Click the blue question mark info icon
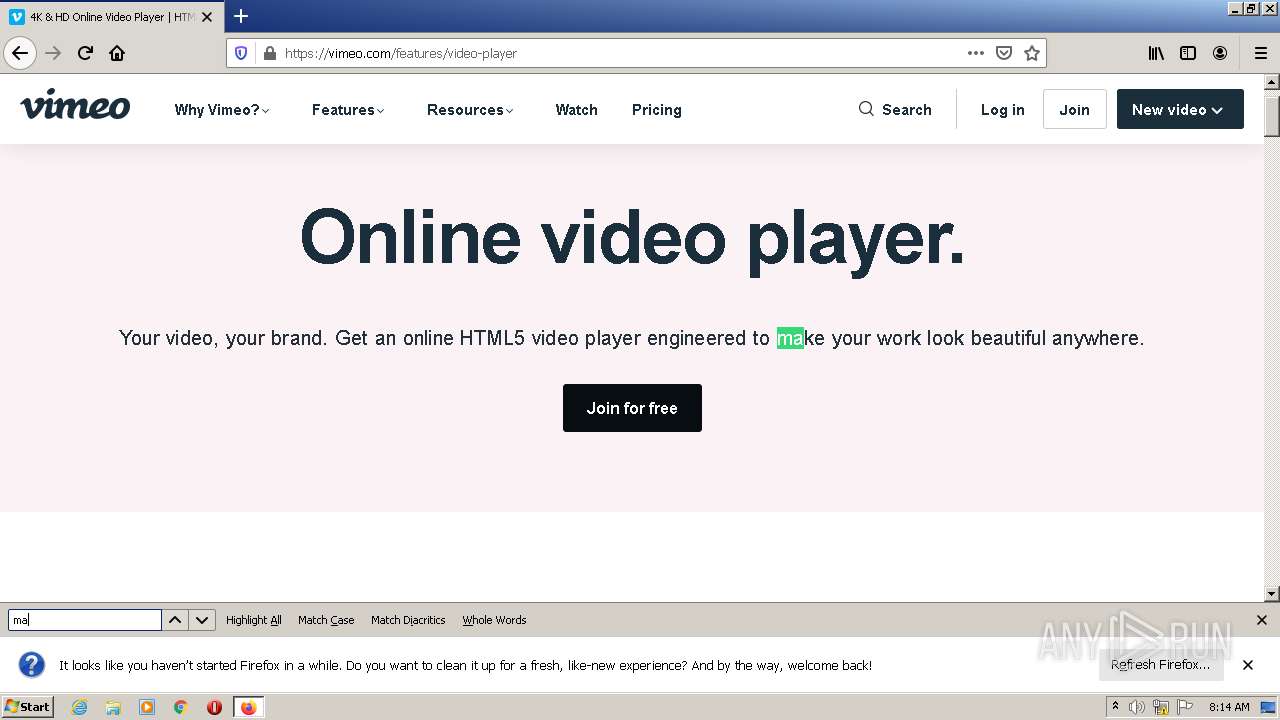 [x=32, y=665]
